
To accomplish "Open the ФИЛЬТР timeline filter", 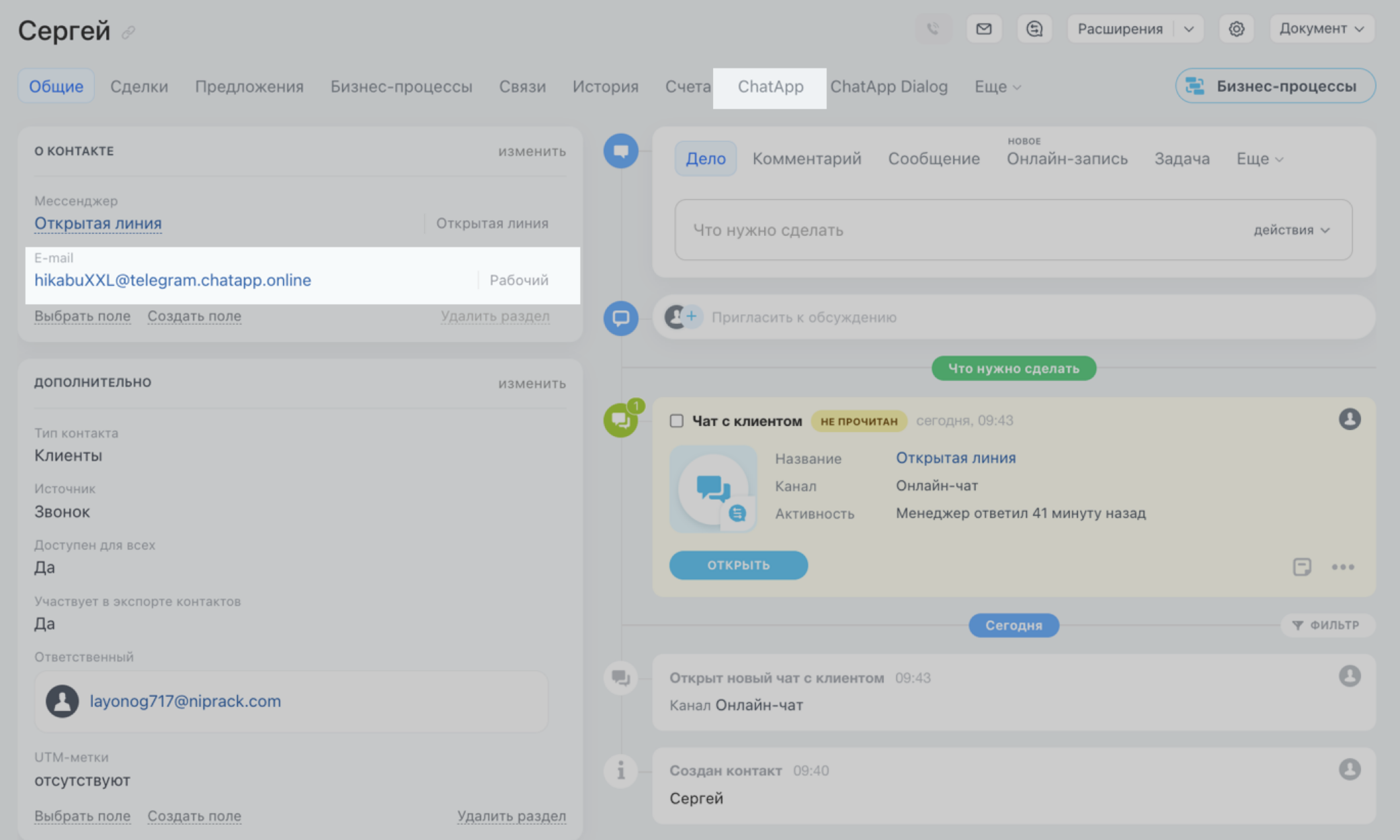I will pos(1326,625).
